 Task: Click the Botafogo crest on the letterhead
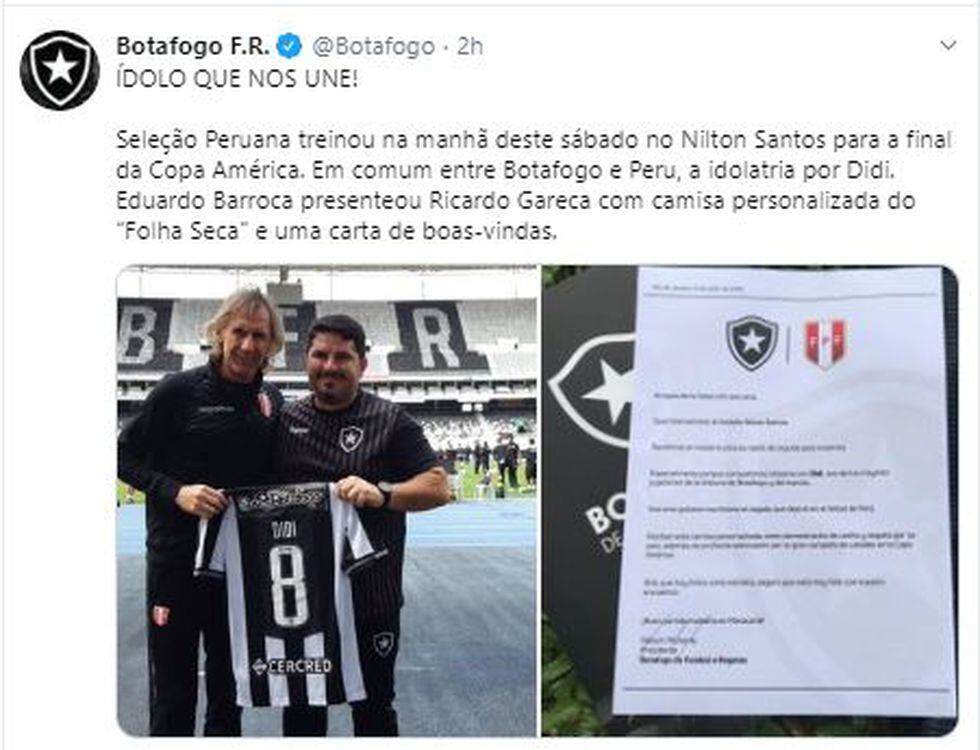tap(752, 342)
